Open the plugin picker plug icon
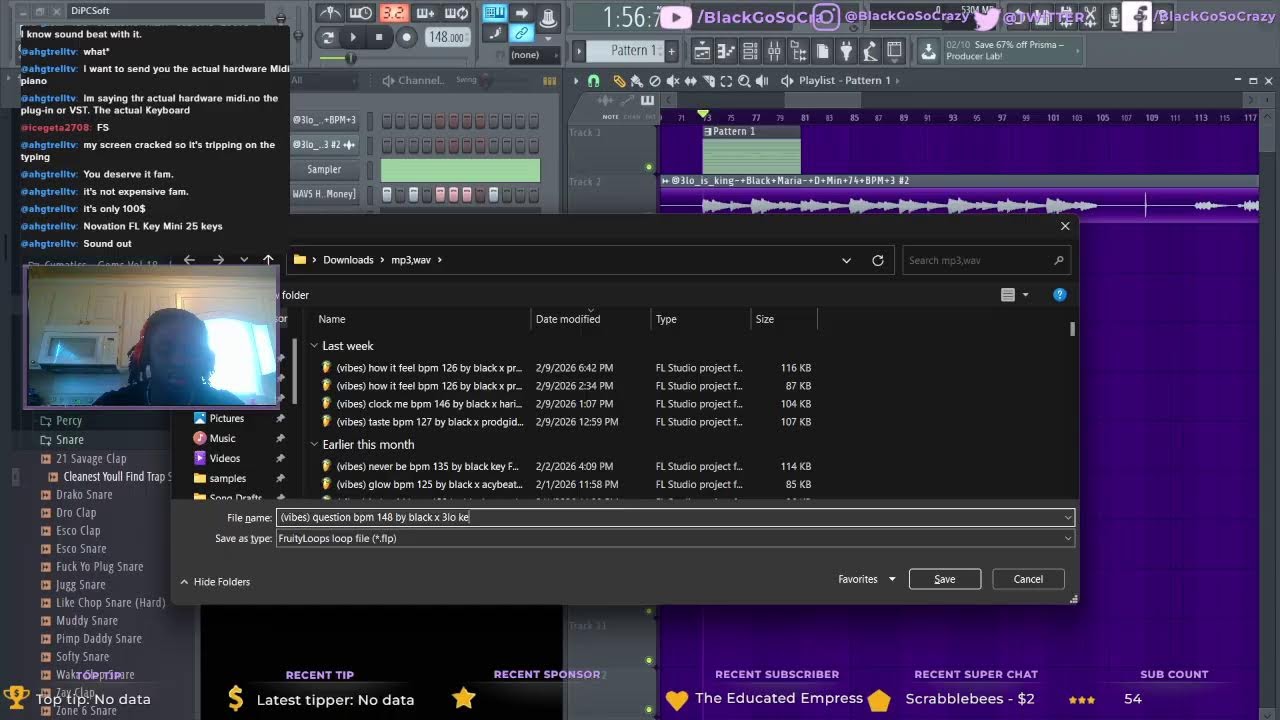This screenshot has width=1280, height=720. click(847, 51)
